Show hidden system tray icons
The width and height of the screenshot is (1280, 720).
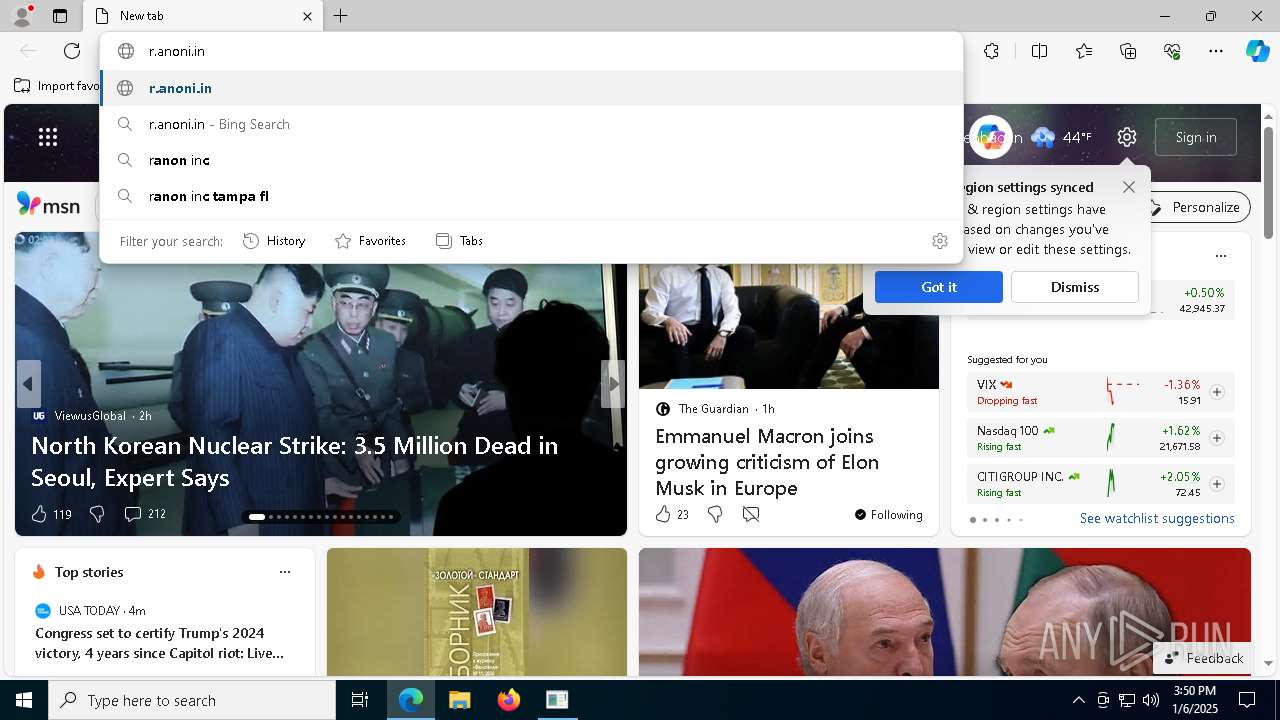[x=1078, y=700]
